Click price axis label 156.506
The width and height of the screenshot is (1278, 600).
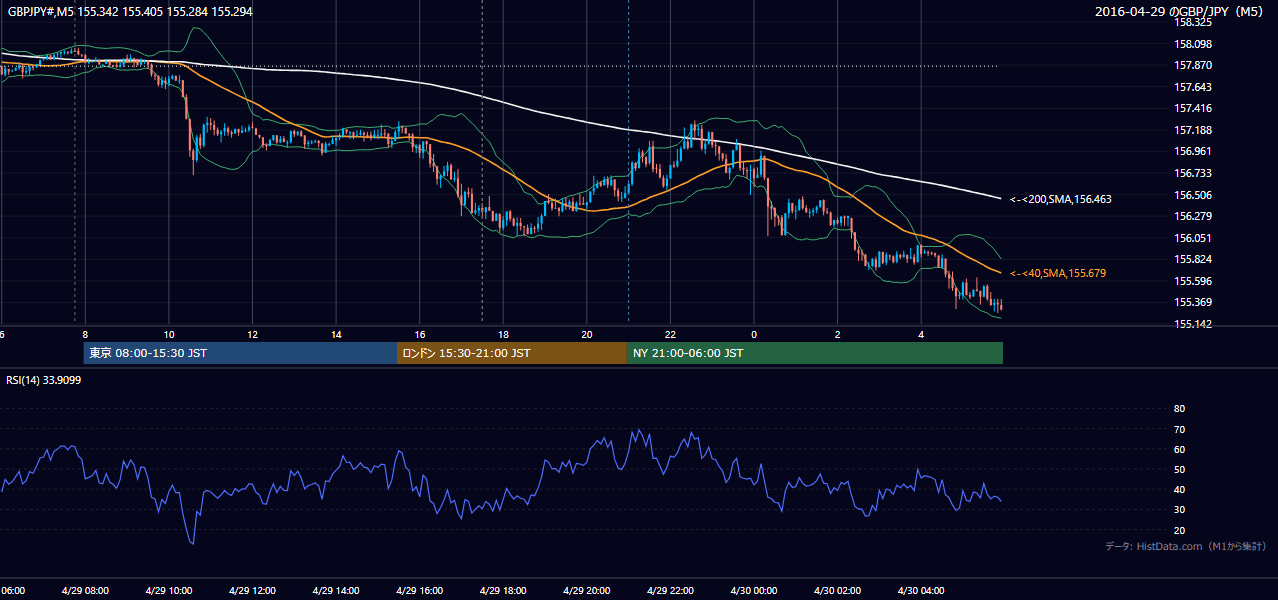point(1194,195)
